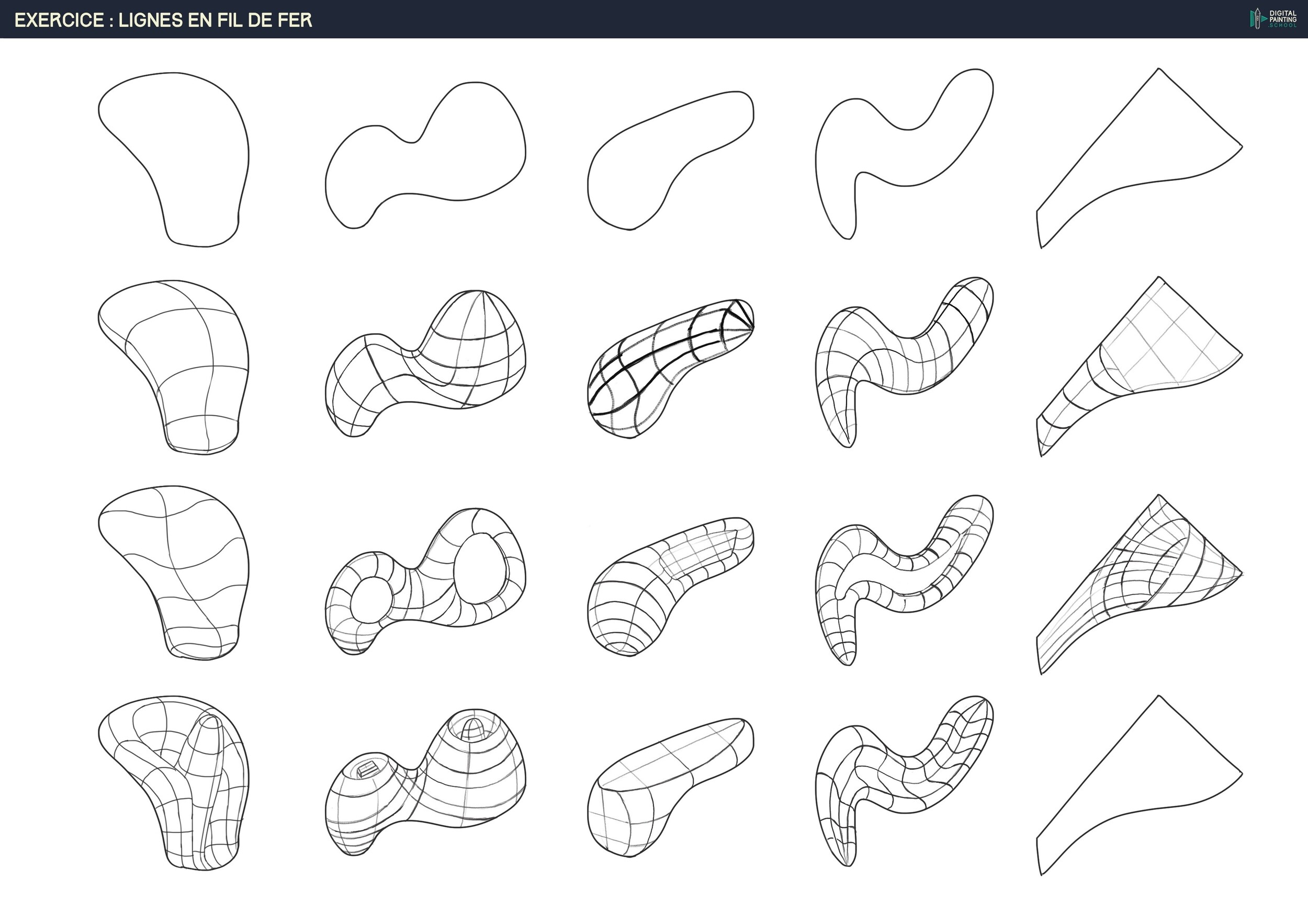The width and height of the screenshot is (1308, 924).
Task: Click the peanut wireframe with dome top, second row
Action: click(425, 363)
